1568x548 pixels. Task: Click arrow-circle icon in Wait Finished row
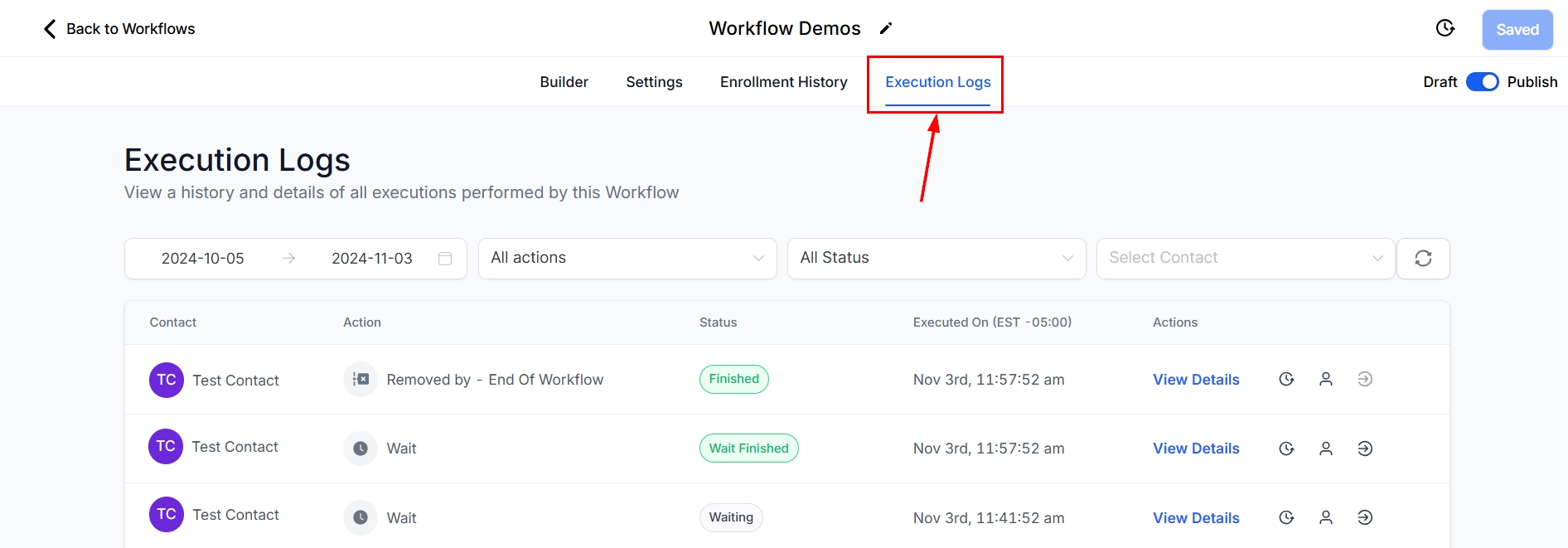coord(1365,449)
